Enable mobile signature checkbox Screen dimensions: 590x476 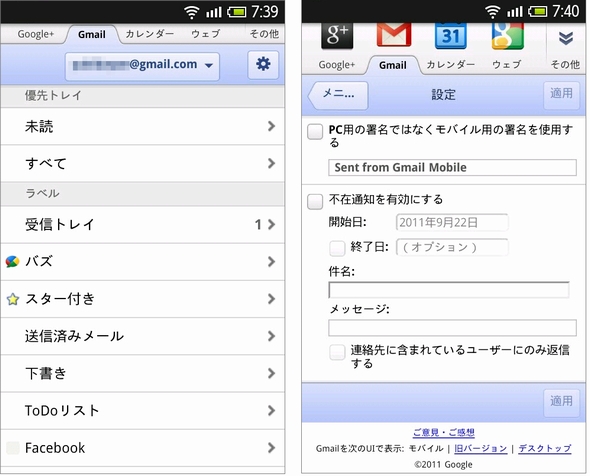pos(315,132)
